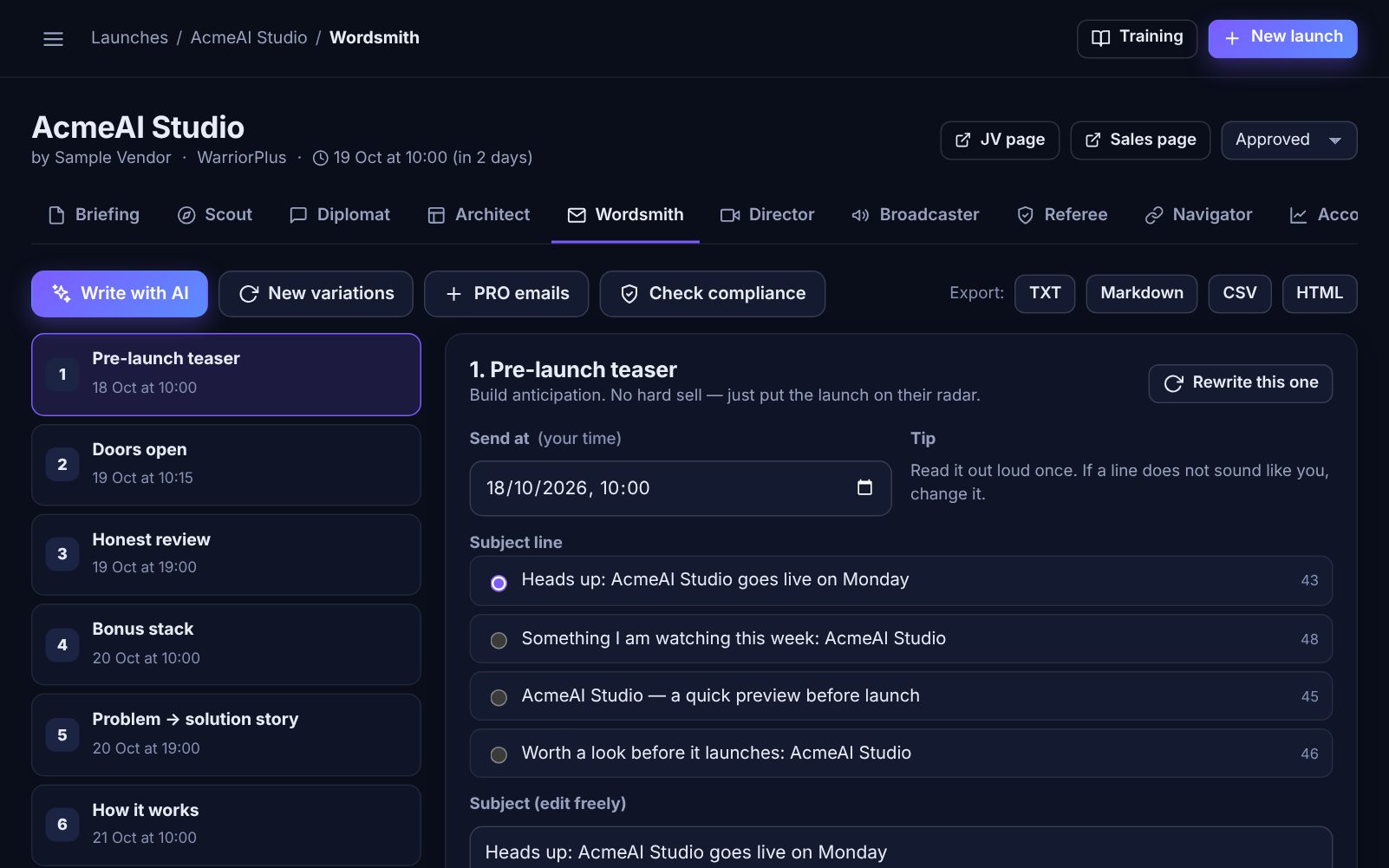The image size is (1389, 868).
Task: Create a New launch
Action: tap(1282, 38)
